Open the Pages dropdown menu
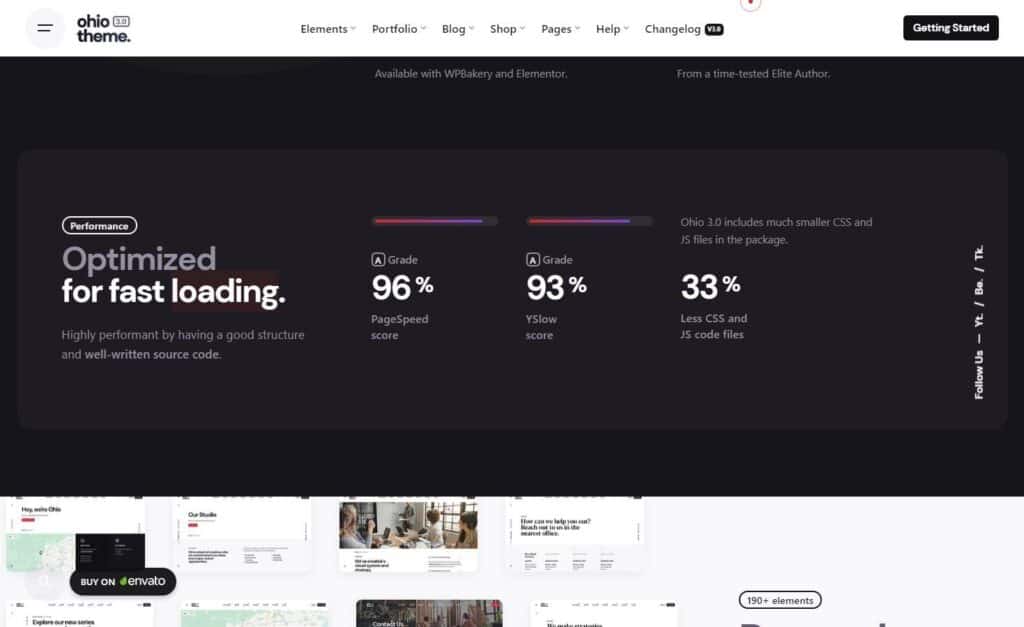Screen dimensions: 1024x627 [x=560, y=29]
